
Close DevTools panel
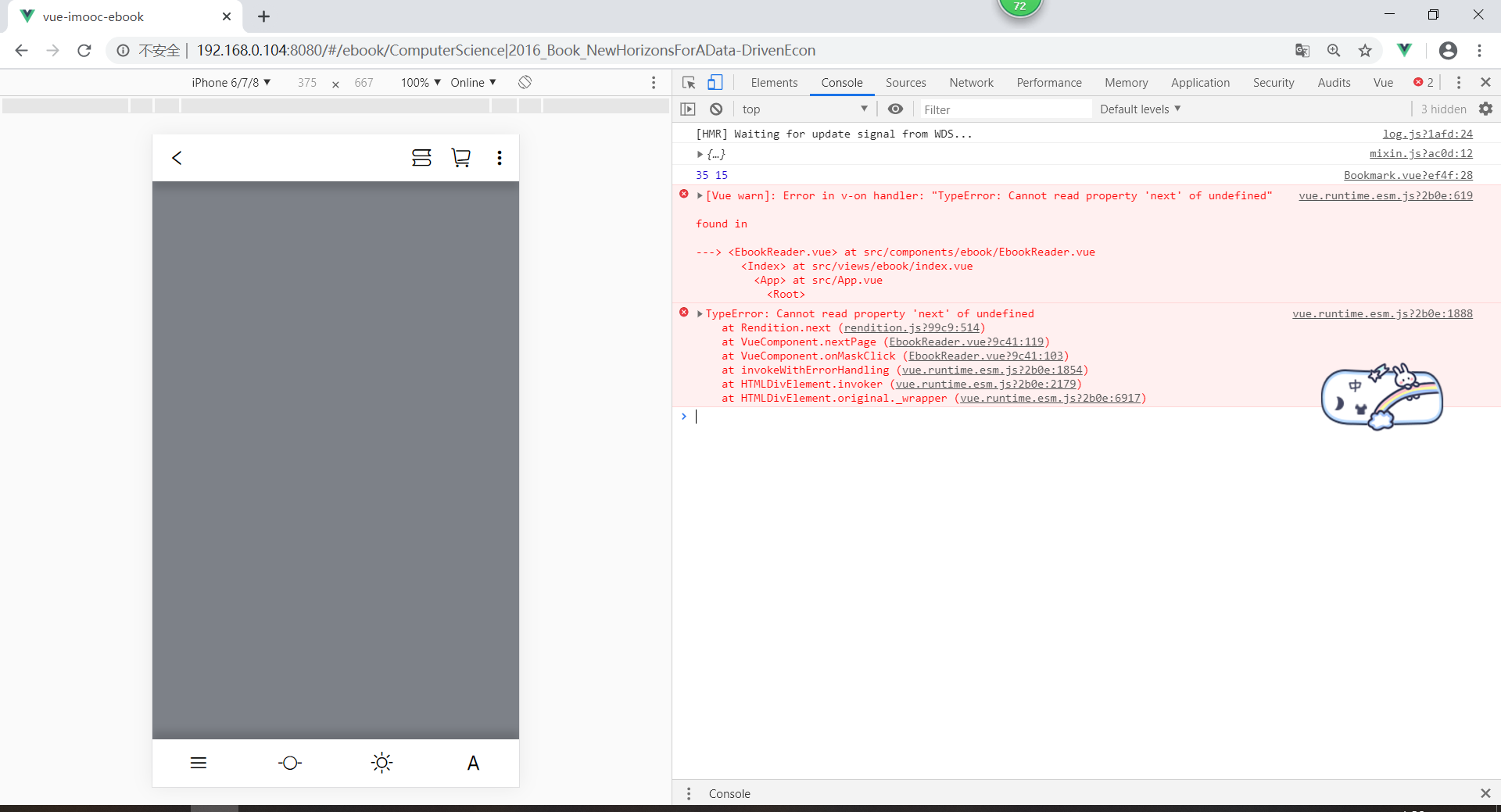(1486, 82)
